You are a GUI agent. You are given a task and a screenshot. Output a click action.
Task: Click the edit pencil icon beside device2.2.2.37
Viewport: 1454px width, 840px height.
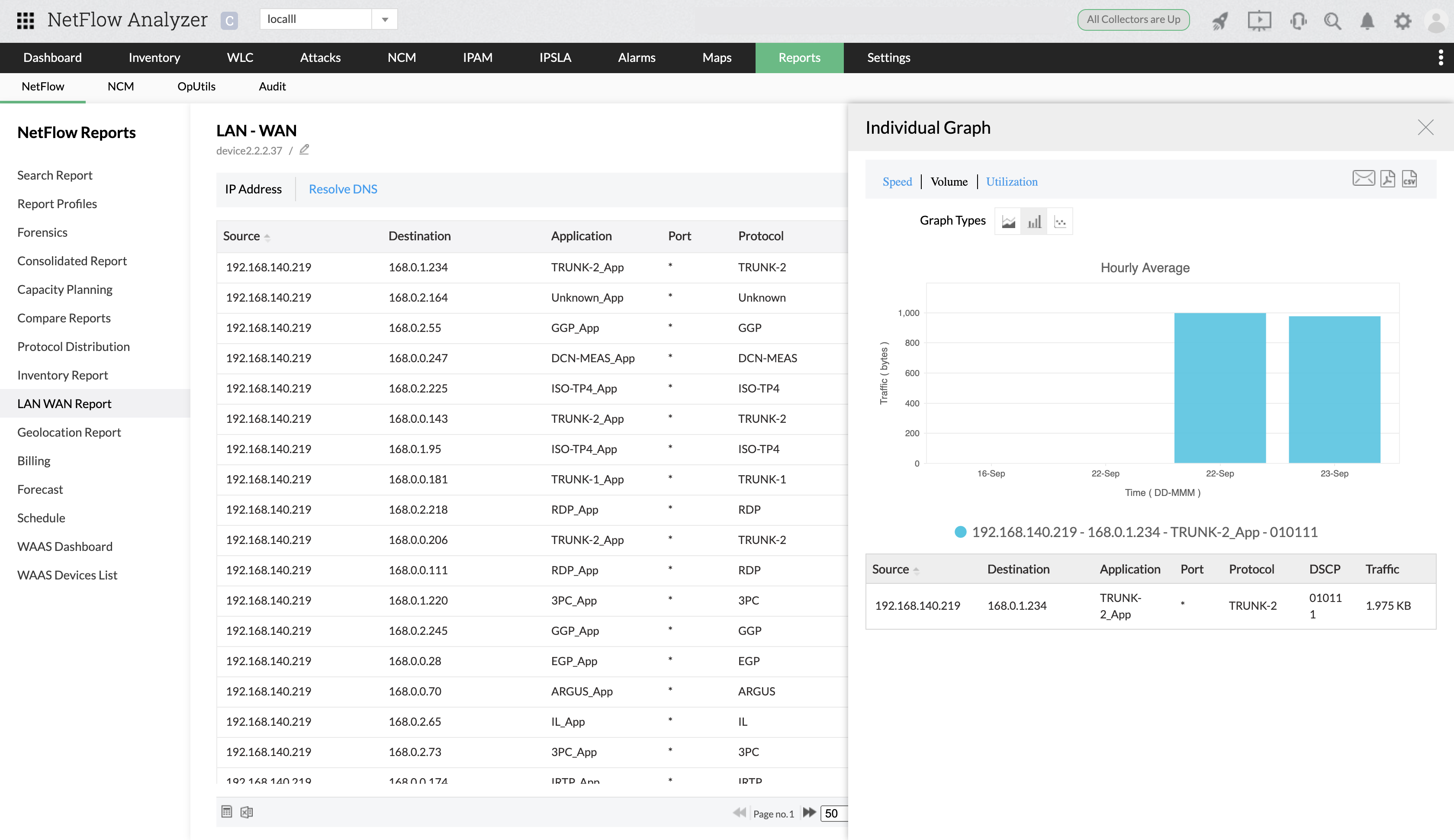coord(305,149)
